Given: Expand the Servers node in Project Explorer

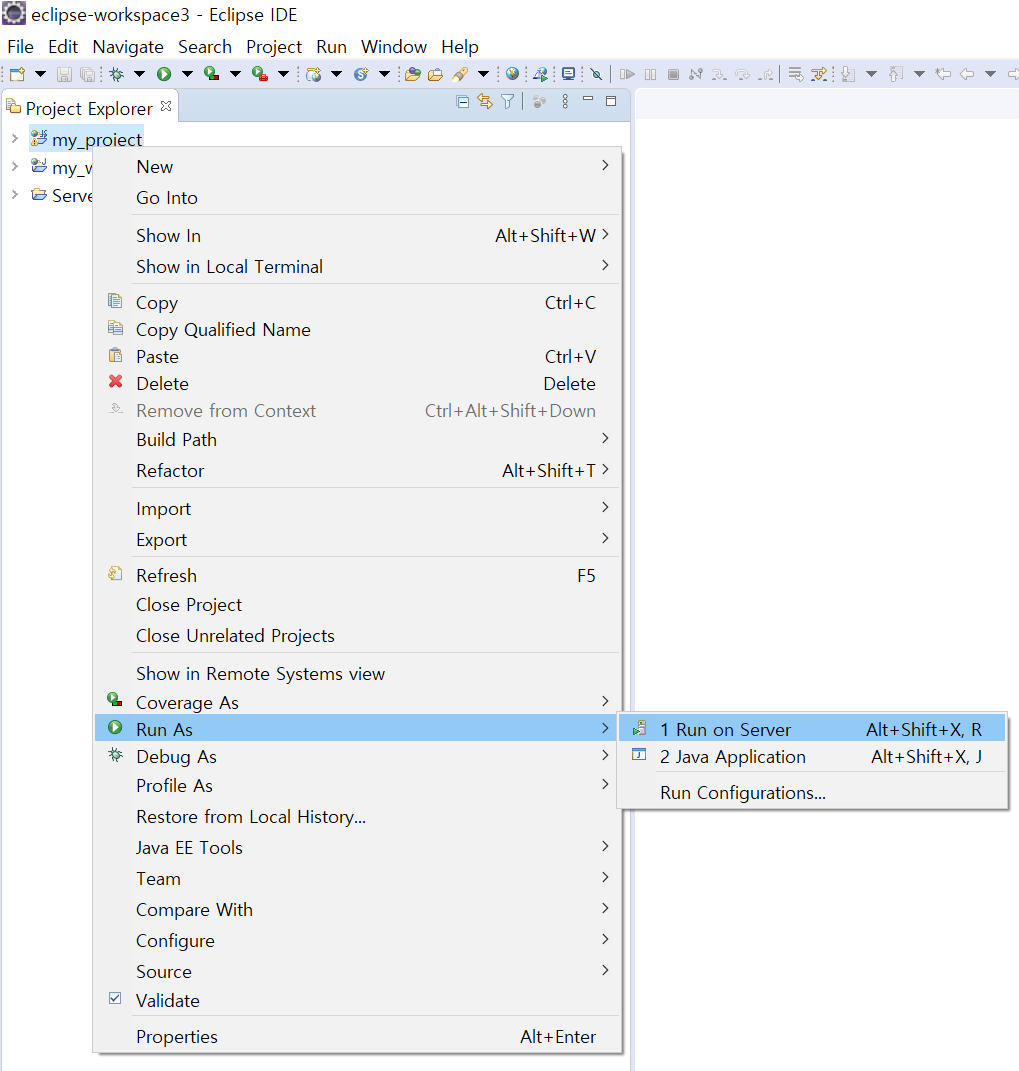Looking at the screenshot, I should 16,195.
